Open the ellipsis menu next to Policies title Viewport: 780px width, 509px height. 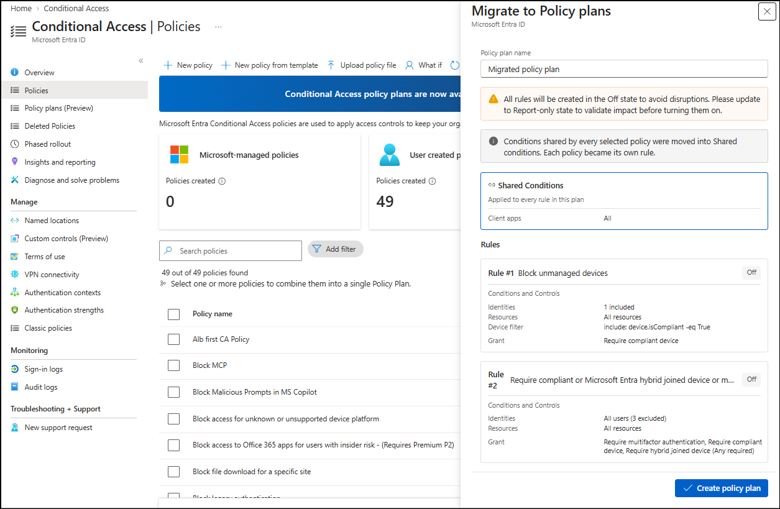tap(218, 27)
